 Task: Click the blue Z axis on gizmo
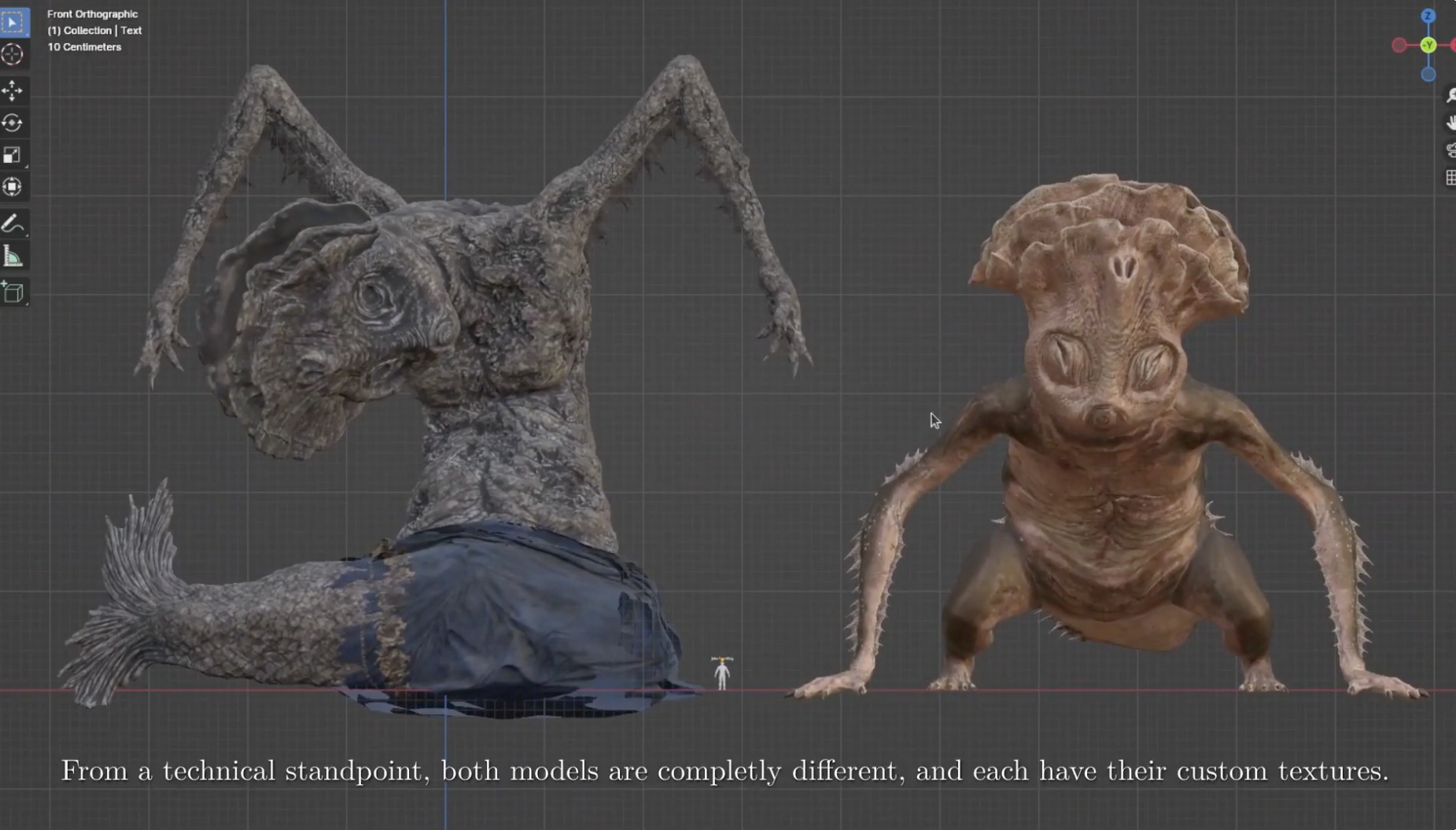pyautogui.click(x=1428, y=16)
